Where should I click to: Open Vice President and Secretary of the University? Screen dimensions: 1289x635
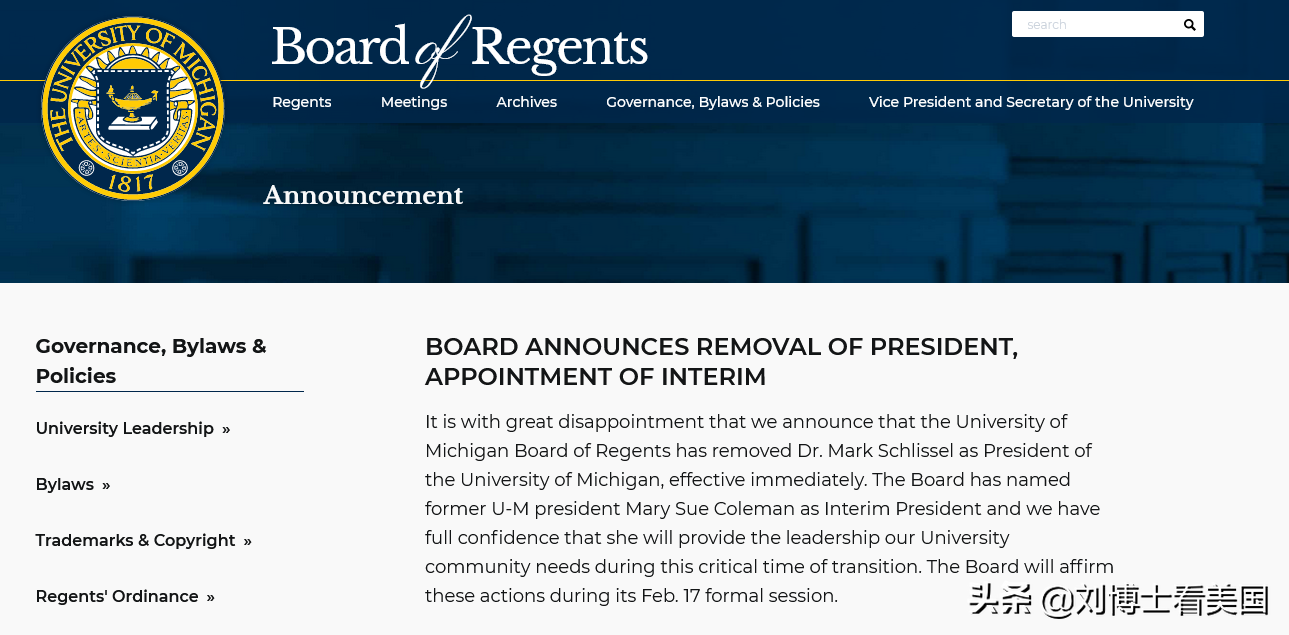coord(1031,102)
